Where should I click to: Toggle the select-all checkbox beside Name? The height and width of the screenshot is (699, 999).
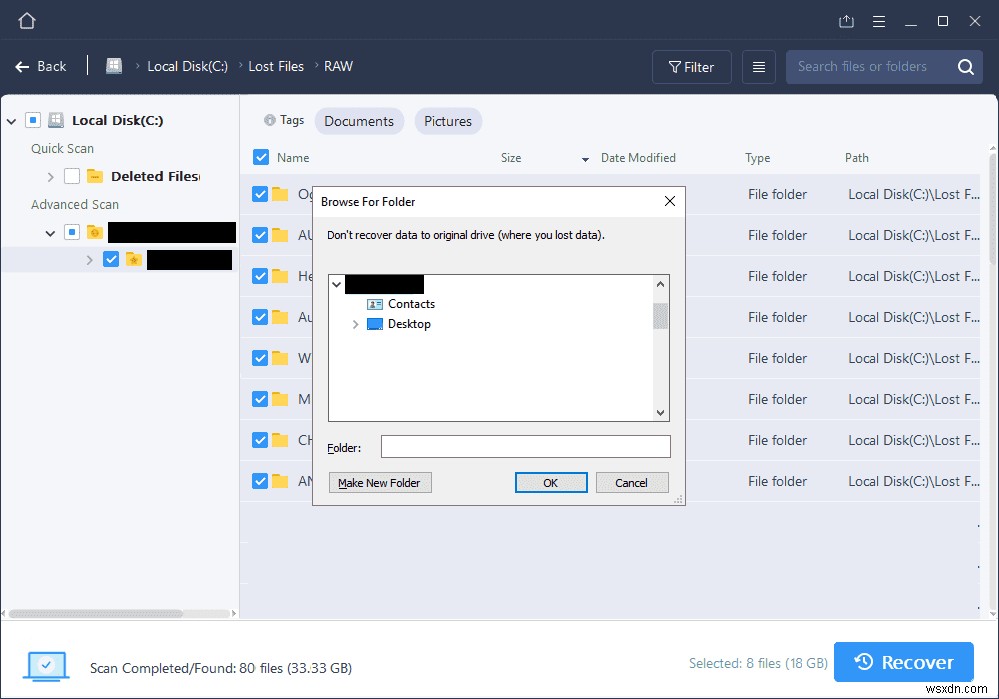(261, 157)
